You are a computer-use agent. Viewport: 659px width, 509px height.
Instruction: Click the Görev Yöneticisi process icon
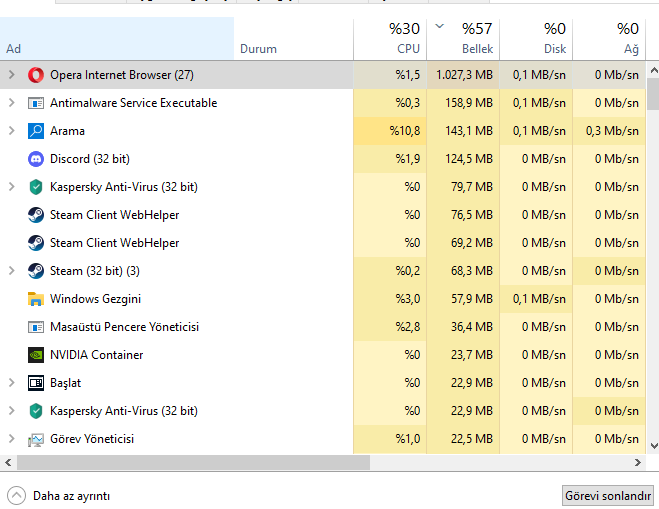pos(36,439)
